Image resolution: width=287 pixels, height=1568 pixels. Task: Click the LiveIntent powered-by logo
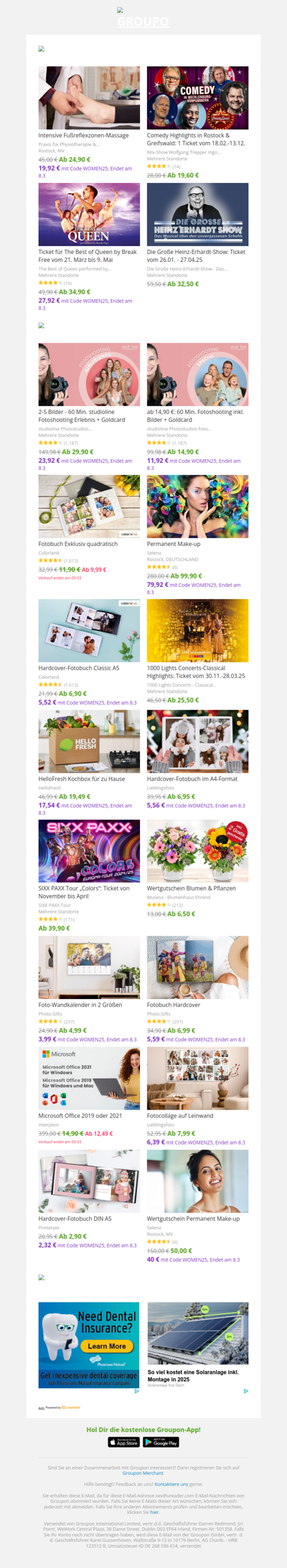(x=70, y=1407)
